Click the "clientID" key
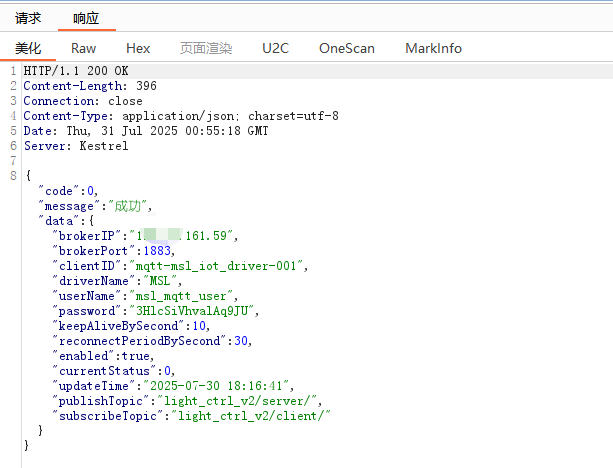 86,266
